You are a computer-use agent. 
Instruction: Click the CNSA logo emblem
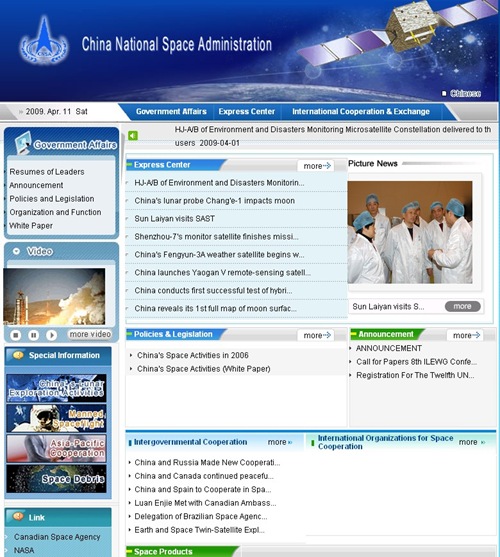44,40
